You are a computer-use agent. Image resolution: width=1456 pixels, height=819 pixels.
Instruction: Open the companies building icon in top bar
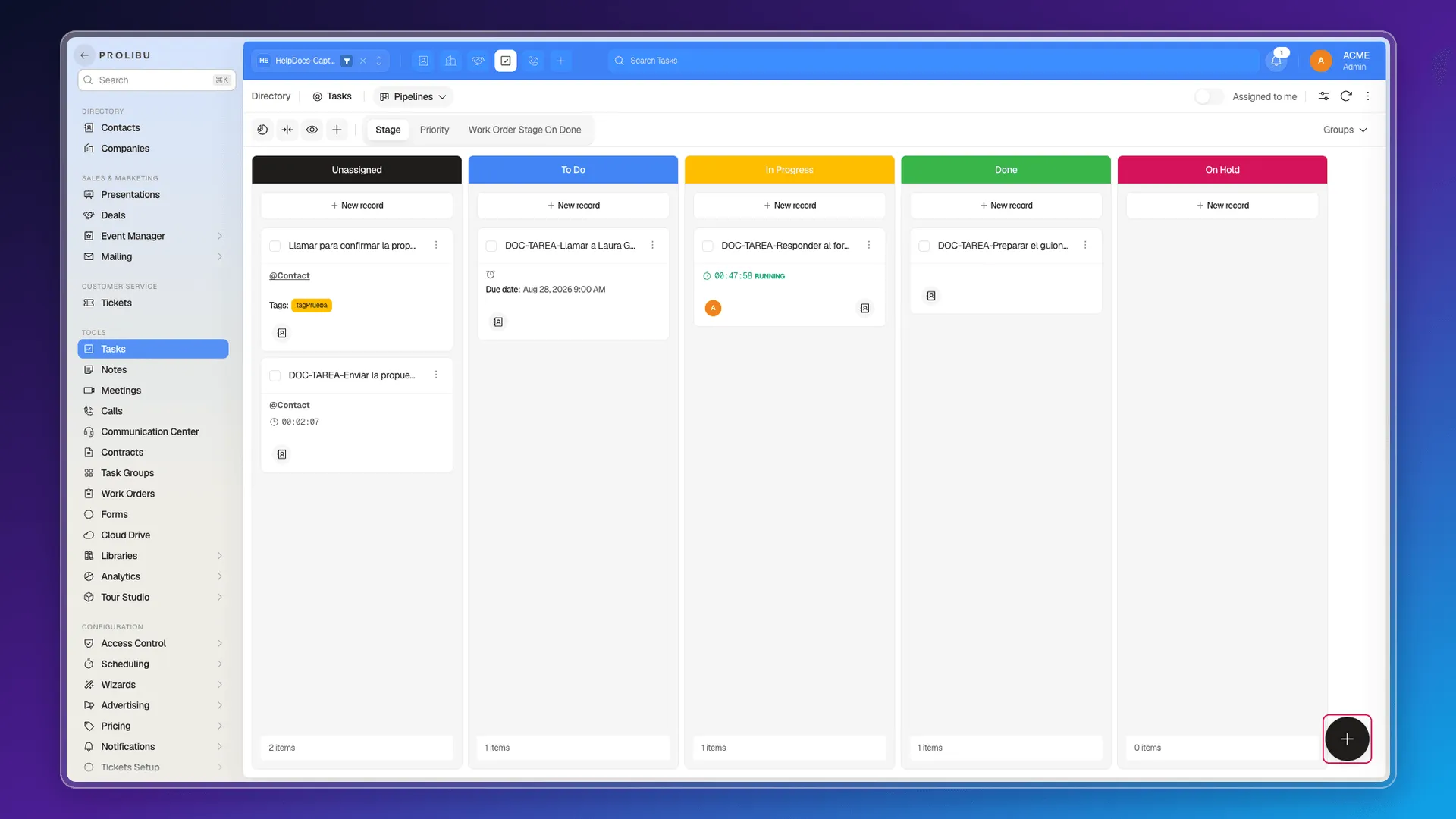(x=450, y=61)
